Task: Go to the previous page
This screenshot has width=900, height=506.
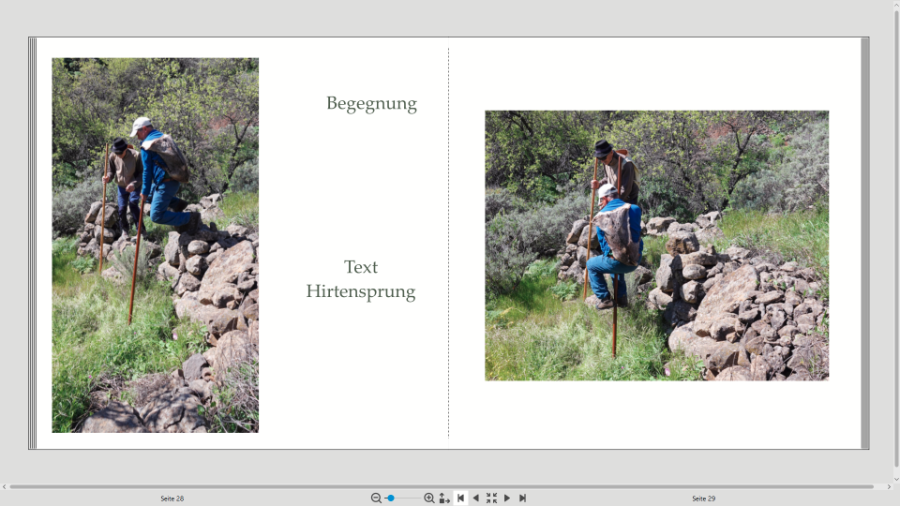Action: point(476,498)
